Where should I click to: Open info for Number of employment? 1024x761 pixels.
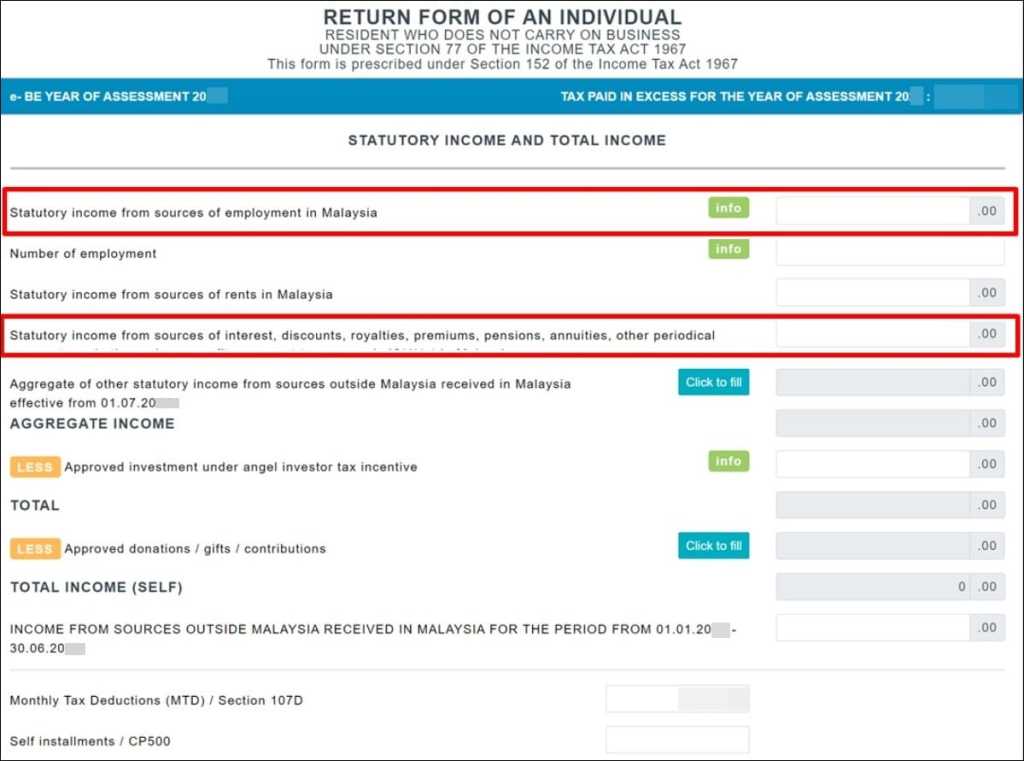(728, 249)
